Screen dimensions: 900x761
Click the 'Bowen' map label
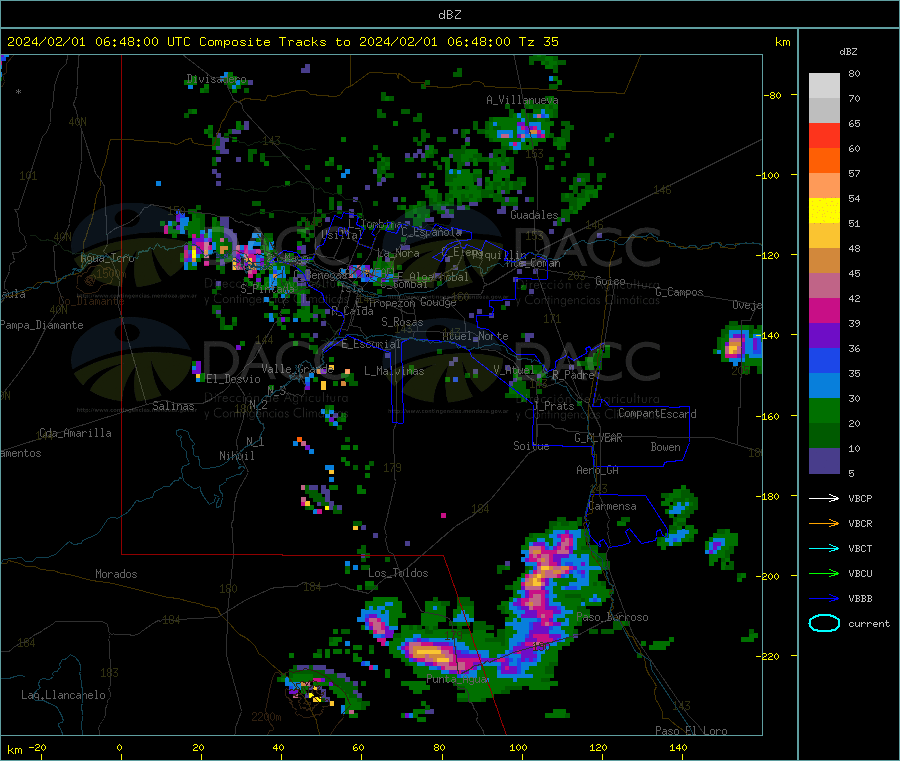click(x=665, y=447)
